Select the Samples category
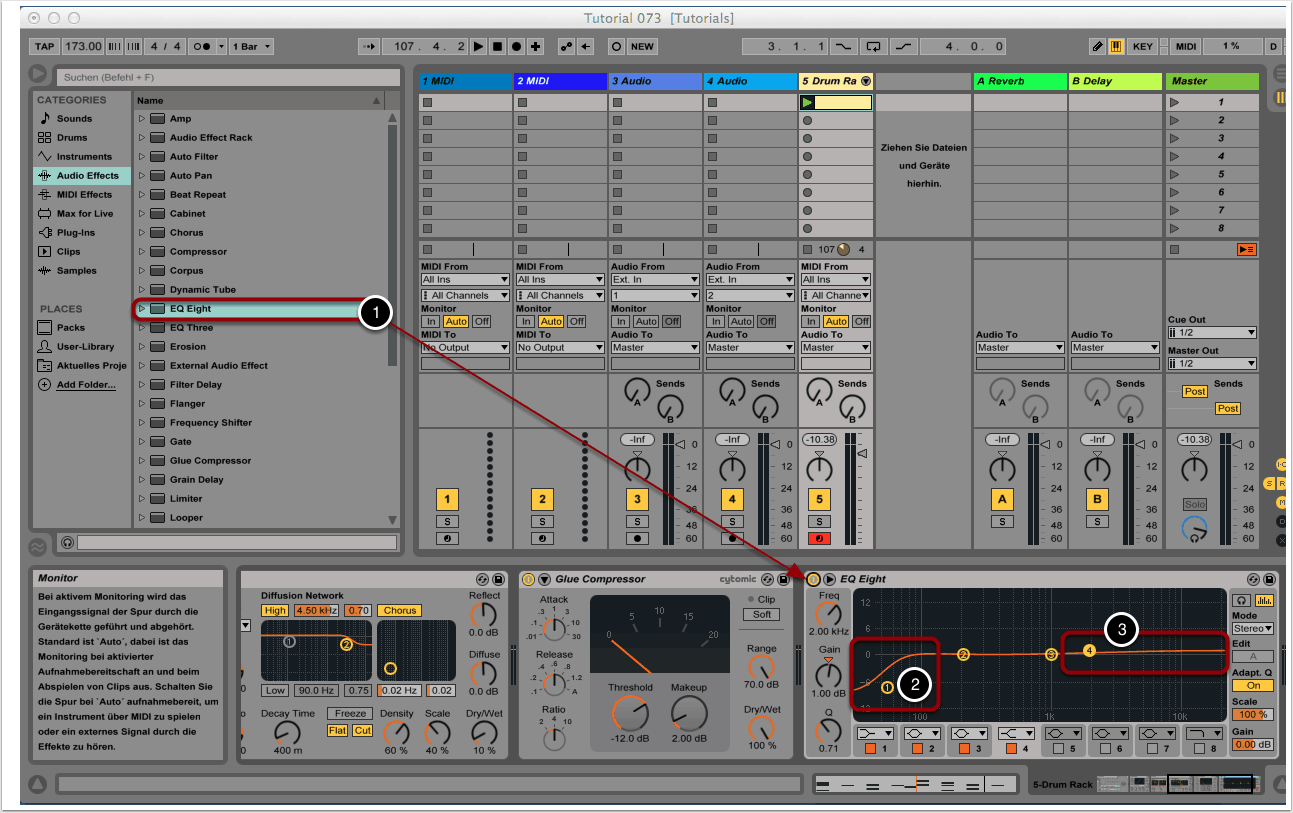 click(76, 271)
